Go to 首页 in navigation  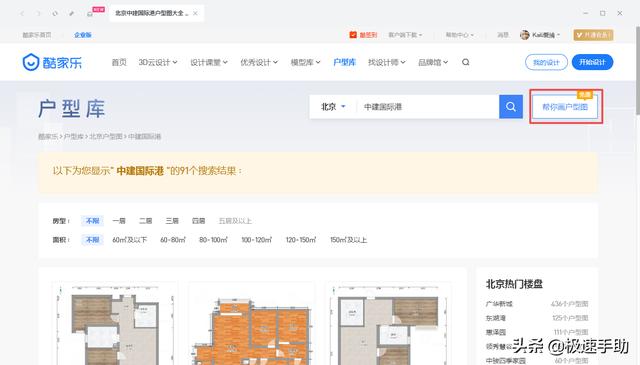pos(119,62)
